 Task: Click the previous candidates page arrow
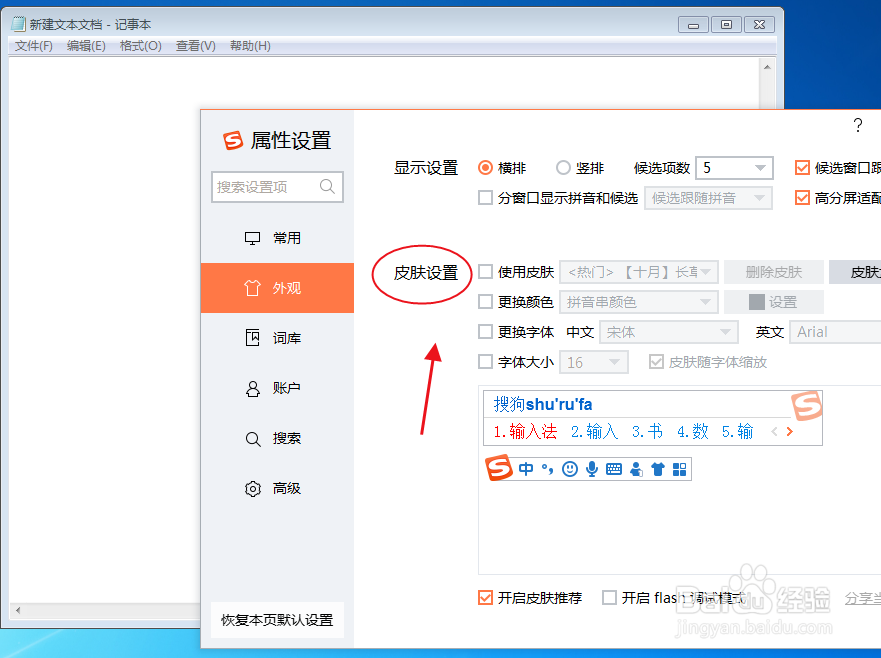pyautogui.click(x=774, y=432)
